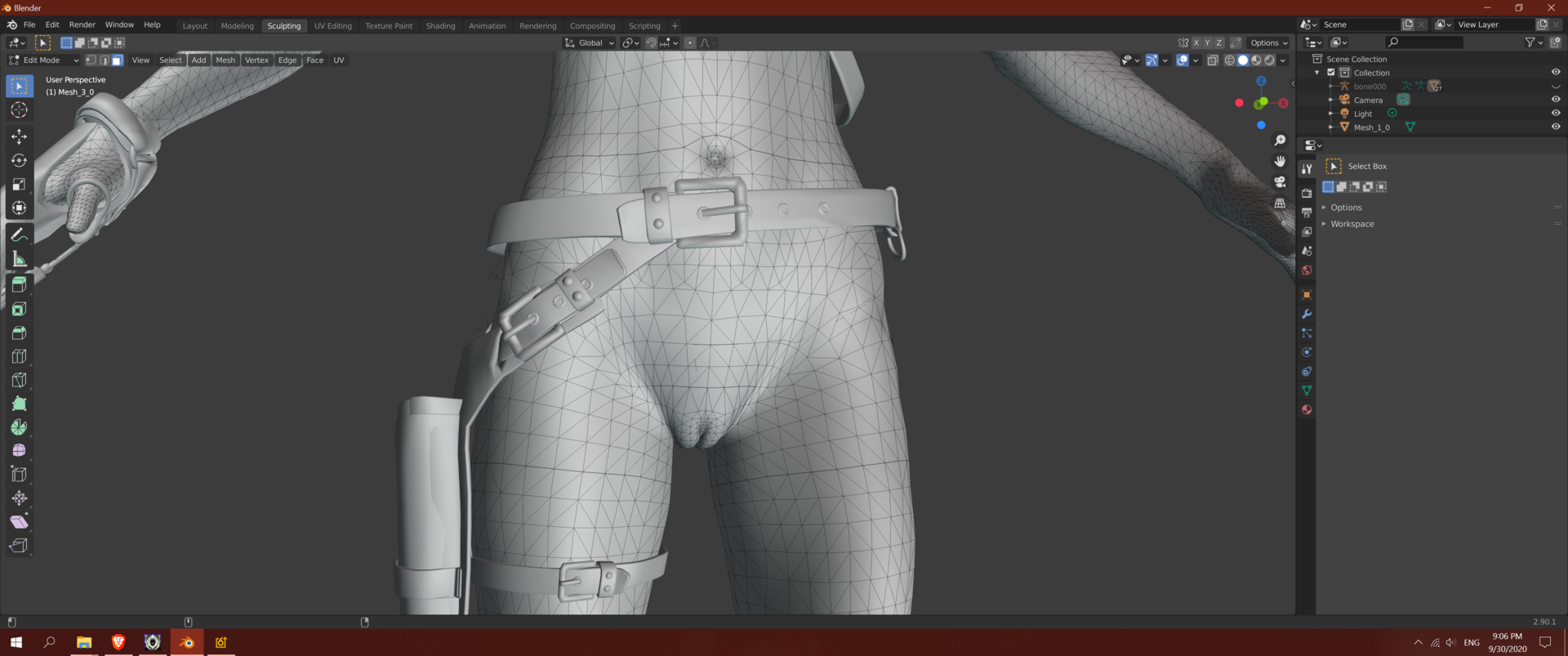Switch perspective/orthographic with grid icon
The image size is (1568, 656).
[1280, 203]
